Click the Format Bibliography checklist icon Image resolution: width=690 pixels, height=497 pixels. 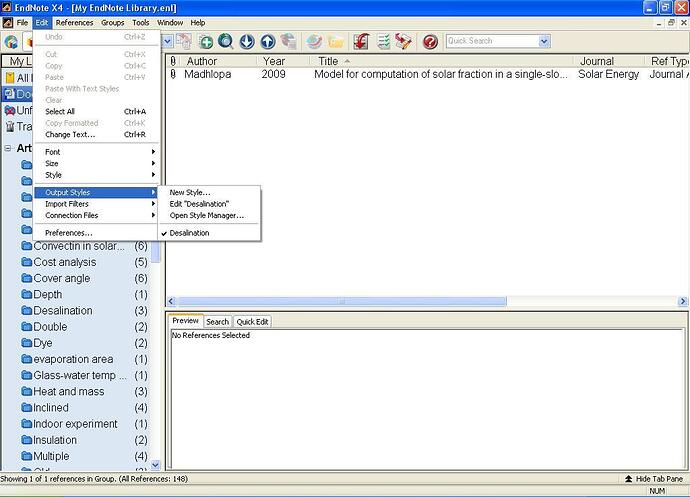pyautogui.click(x=383, y=42)
